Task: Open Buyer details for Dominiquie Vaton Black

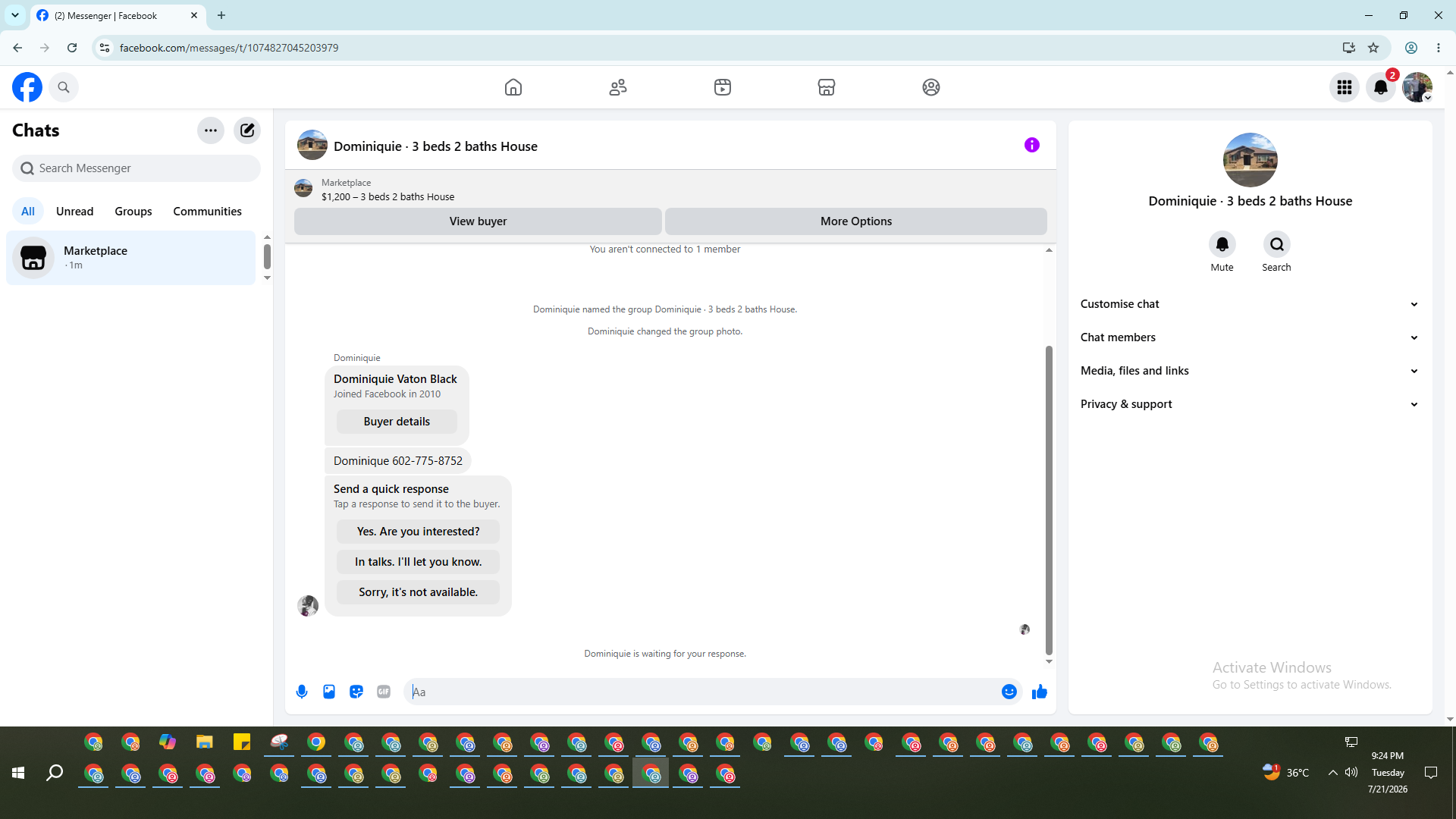Action: click(397, 422)
